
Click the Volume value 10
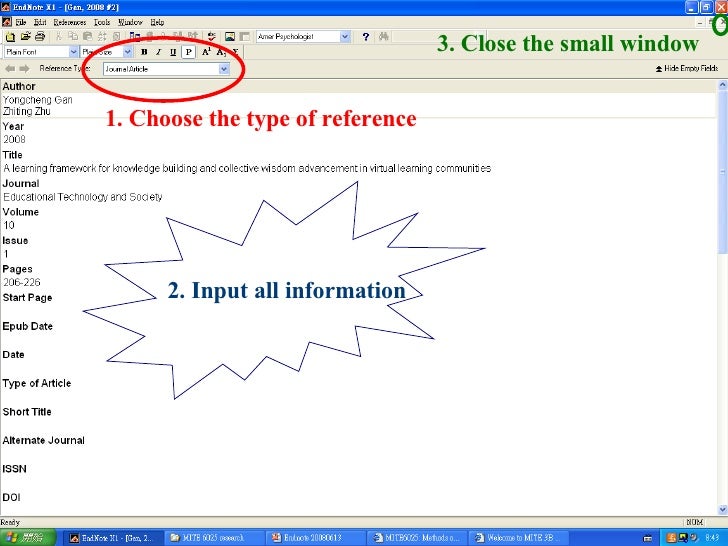click(9, 225)
